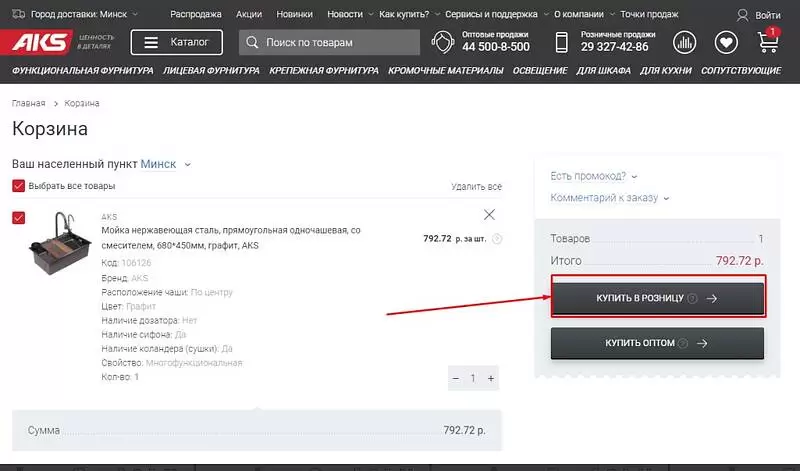The width and height of the screenshot is (800, 471).
Task: Open 'ФУНКЦИОНАЛЬНАЯ ФУРНИТУРА' category menu
Action: click(82, 71)
